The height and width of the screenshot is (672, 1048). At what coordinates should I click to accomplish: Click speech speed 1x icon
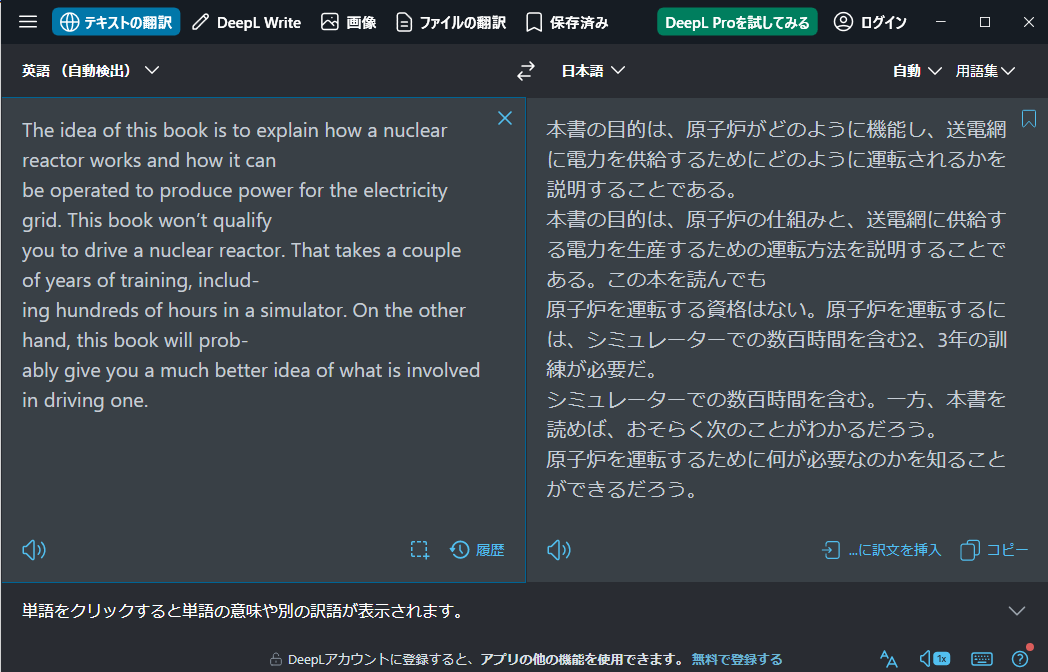[935, 659]
